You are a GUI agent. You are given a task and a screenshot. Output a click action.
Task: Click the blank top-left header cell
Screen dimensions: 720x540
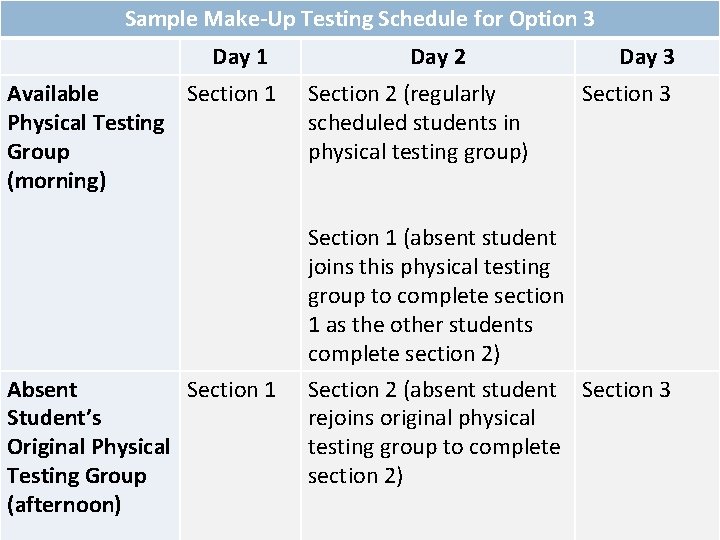tap(90, 57)
